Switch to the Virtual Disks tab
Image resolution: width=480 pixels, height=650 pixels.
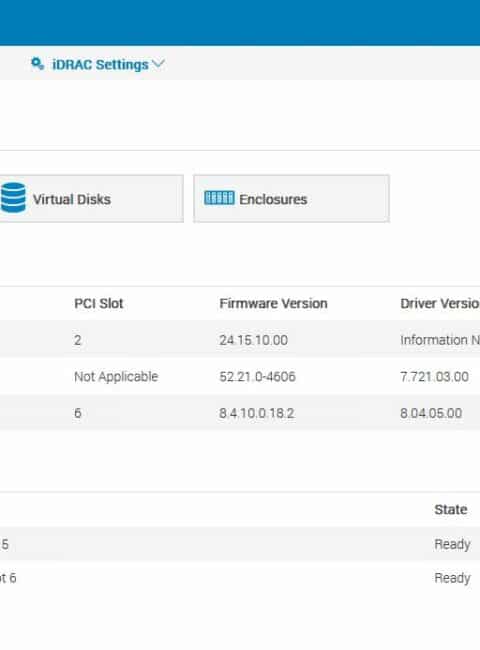click(x=91, y=199)
